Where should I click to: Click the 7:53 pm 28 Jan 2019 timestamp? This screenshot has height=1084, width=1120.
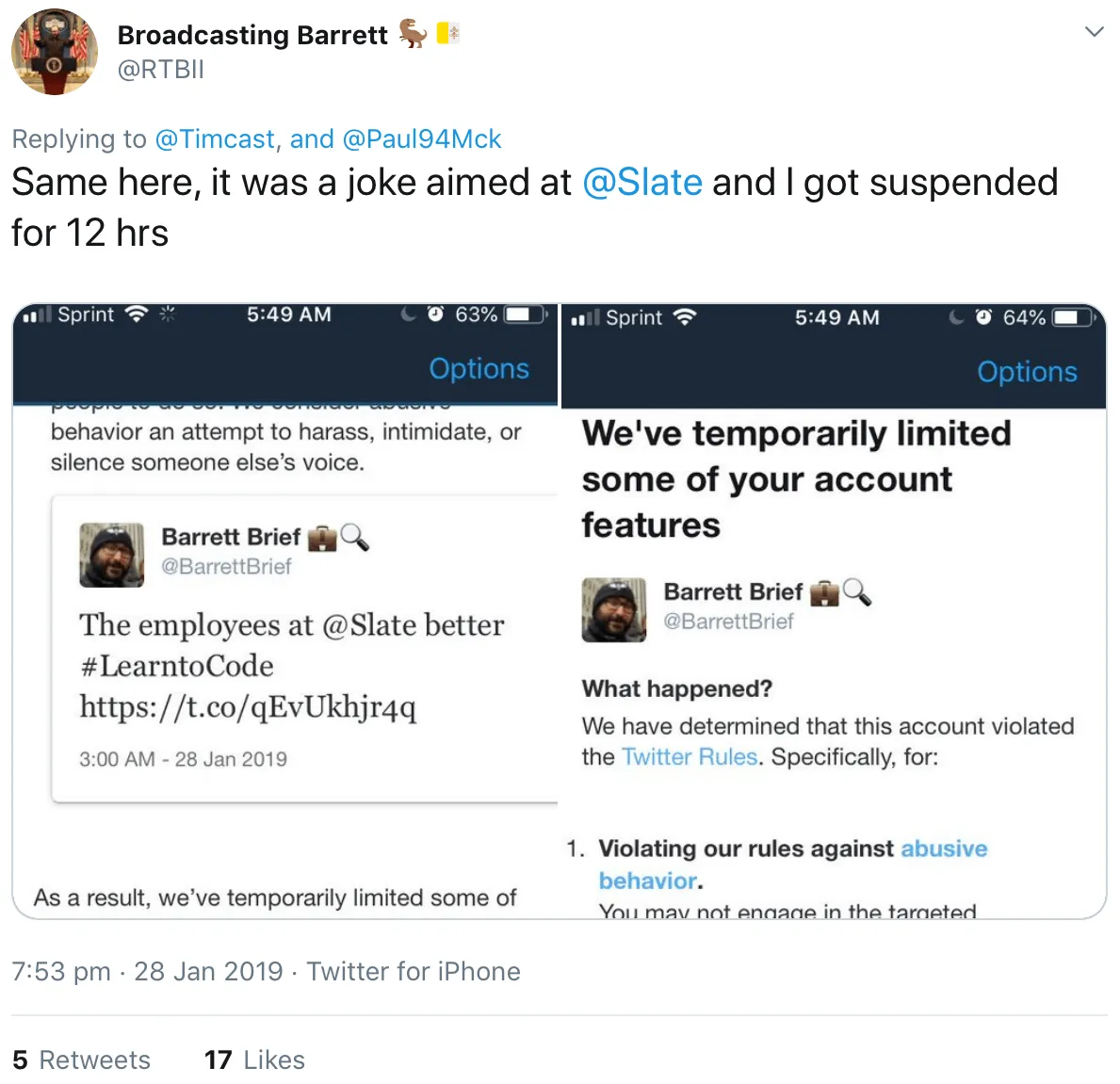pos(147,971)
